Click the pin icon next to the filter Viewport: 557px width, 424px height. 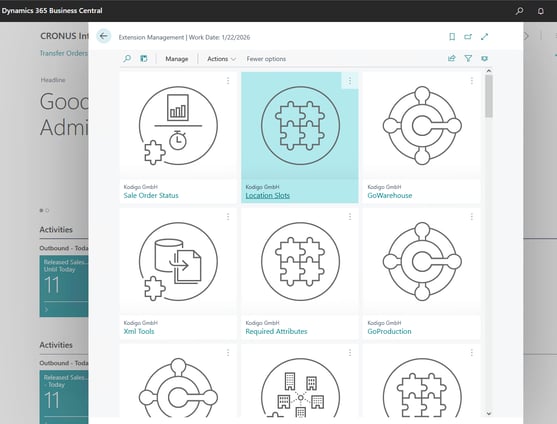(484, 59)
